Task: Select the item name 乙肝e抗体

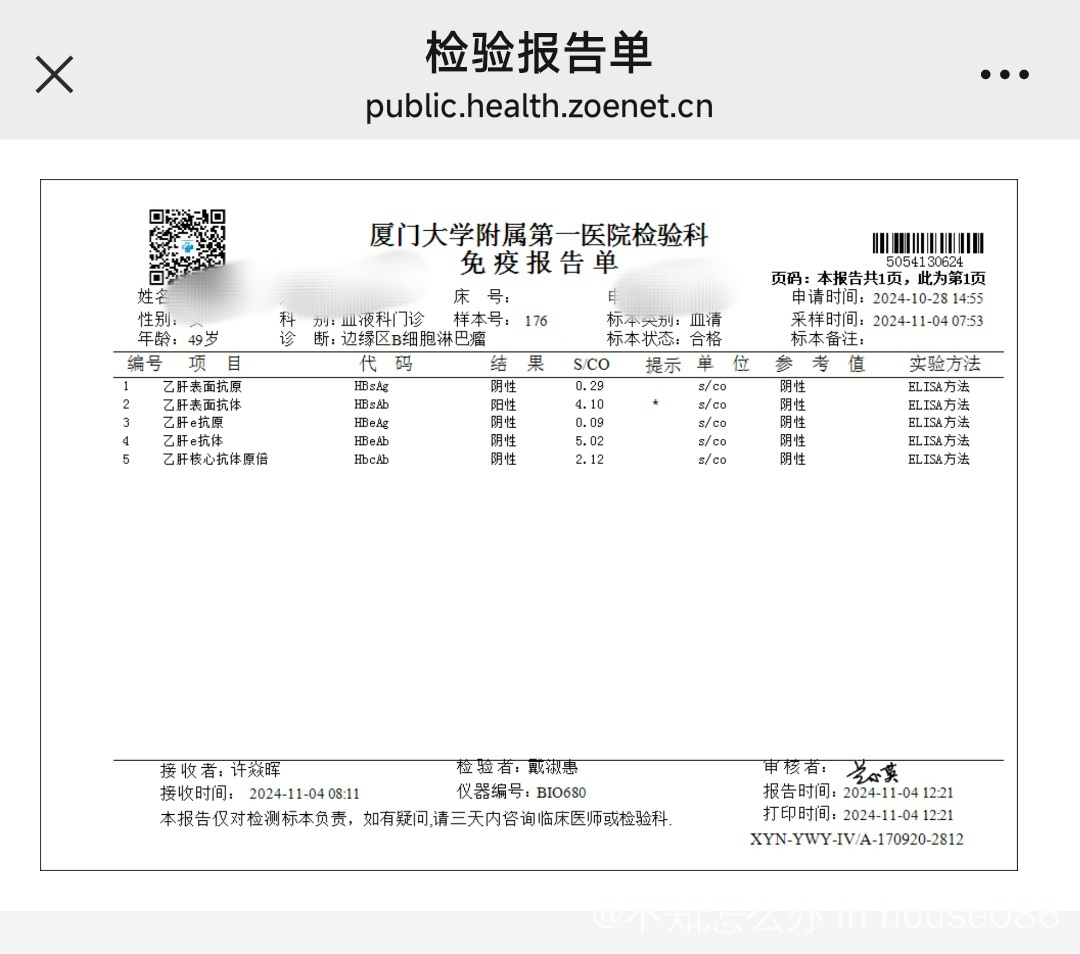Action: pos(193,441)
